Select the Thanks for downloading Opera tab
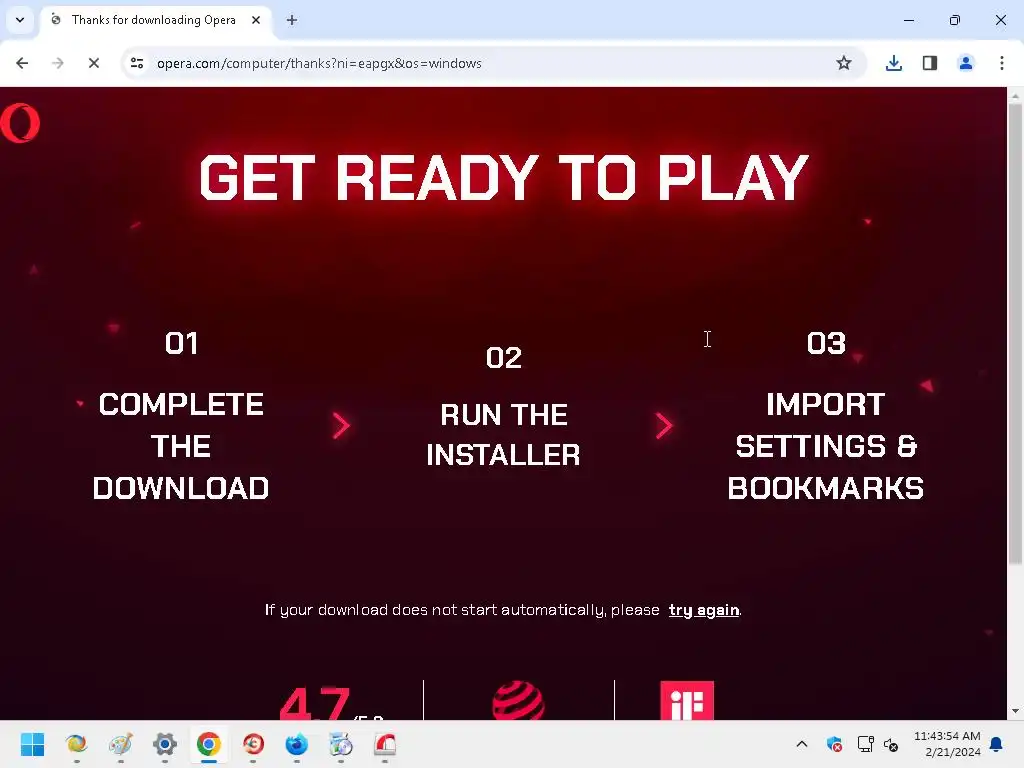 tap(157, 20)
